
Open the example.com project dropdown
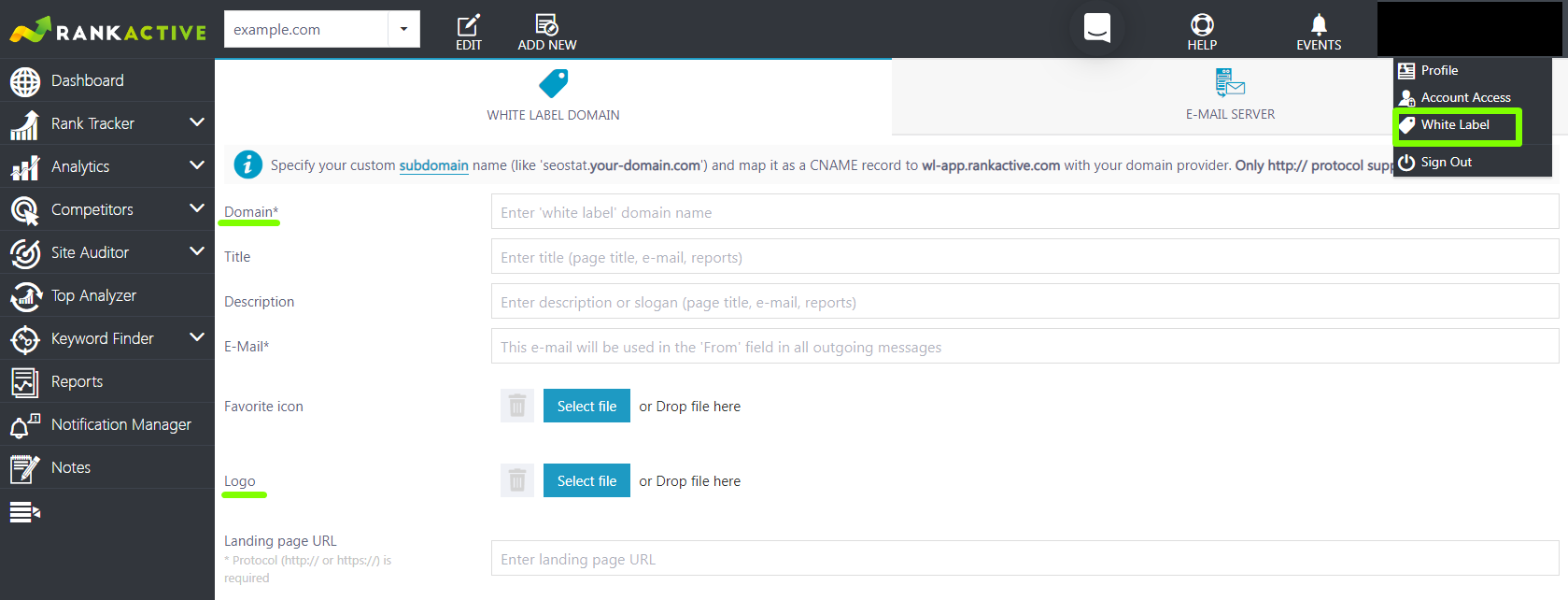click(404, 29)
